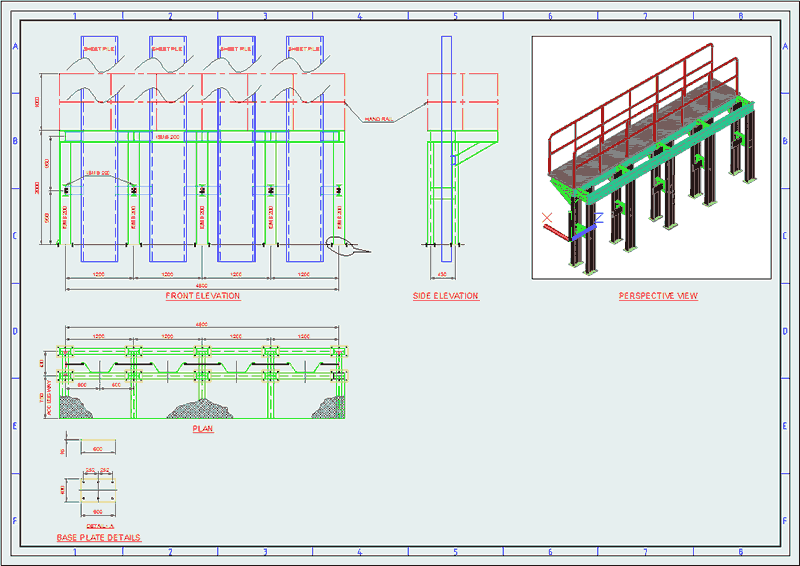The height and width of the screenshot is (566, 800).
Task: Select the HAND RAIL leader label
Action: [x=379, y=119]
